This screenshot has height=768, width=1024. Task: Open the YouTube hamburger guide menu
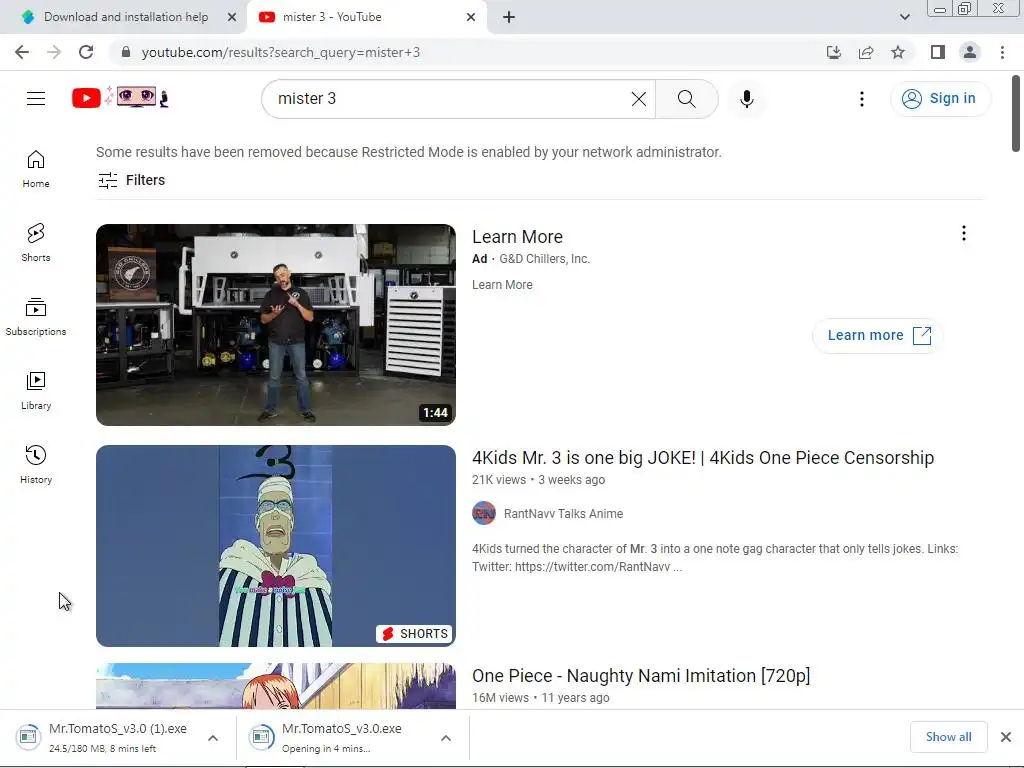tap(36, 99)
